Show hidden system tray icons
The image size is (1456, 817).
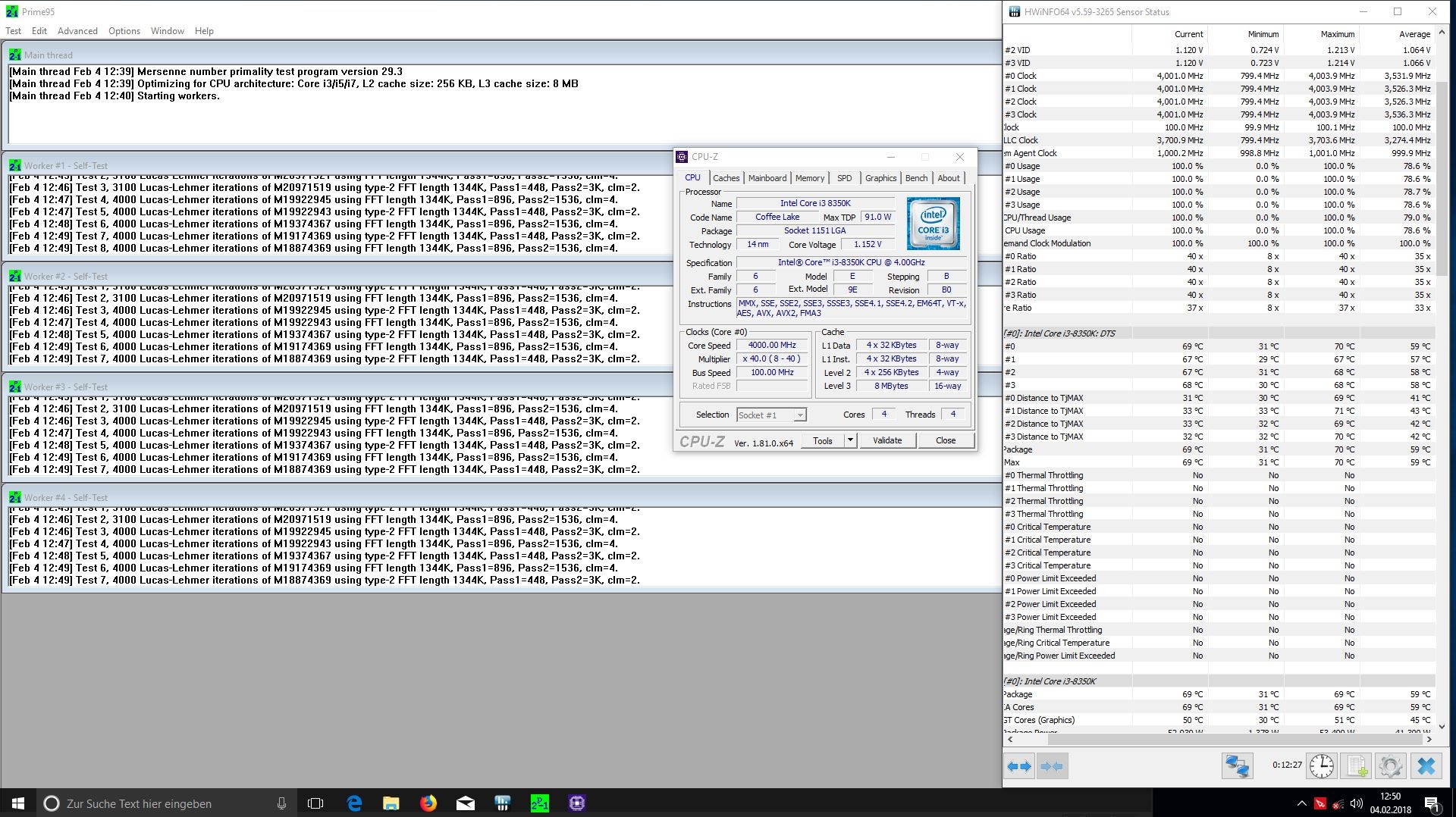1301,803
